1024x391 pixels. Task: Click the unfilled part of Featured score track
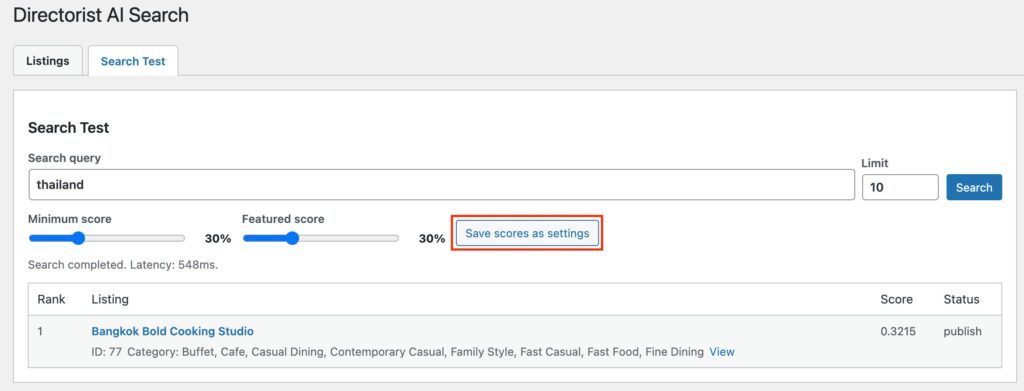[349, 238]
